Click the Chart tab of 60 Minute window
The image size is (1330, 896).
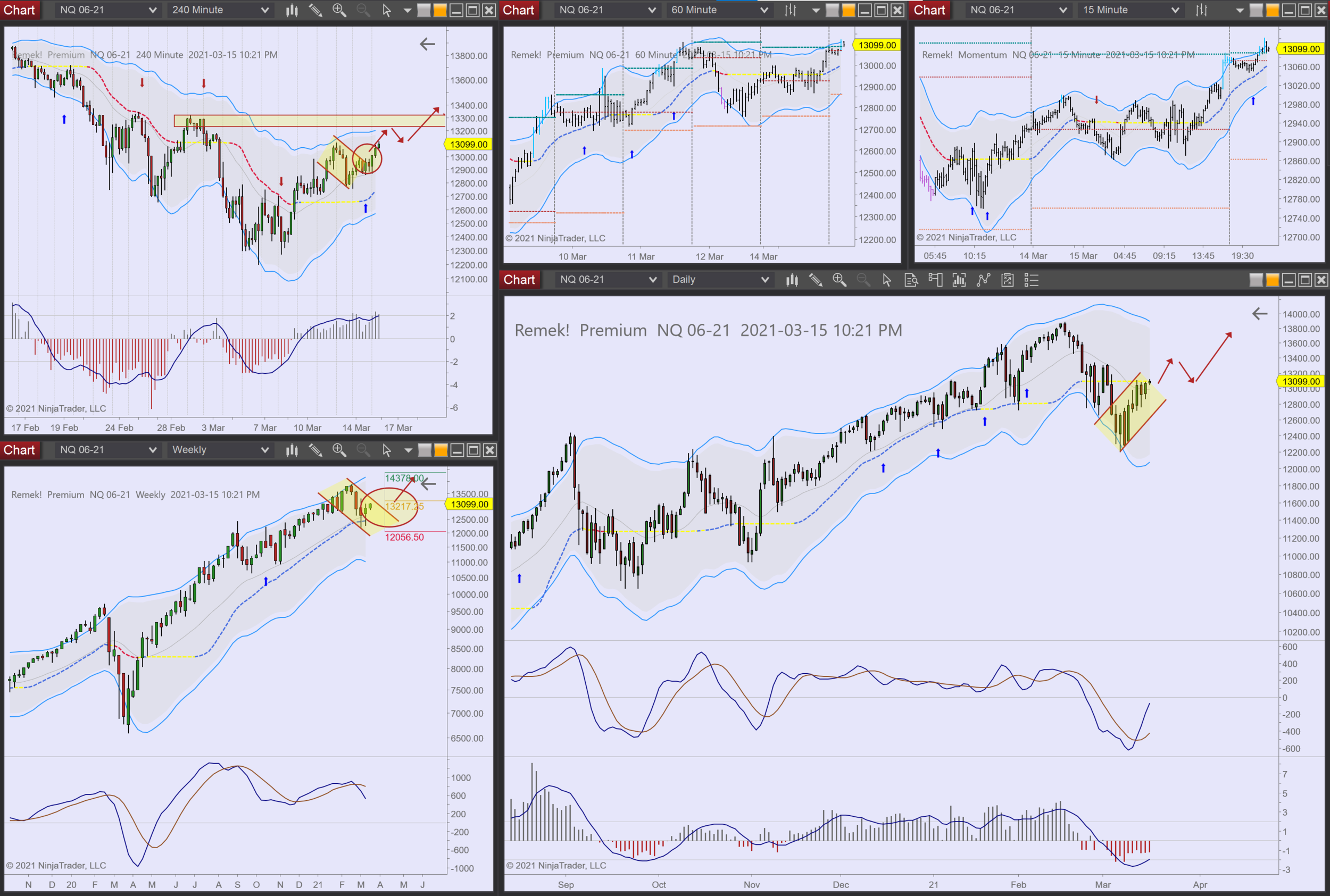(x=518, y=10)
